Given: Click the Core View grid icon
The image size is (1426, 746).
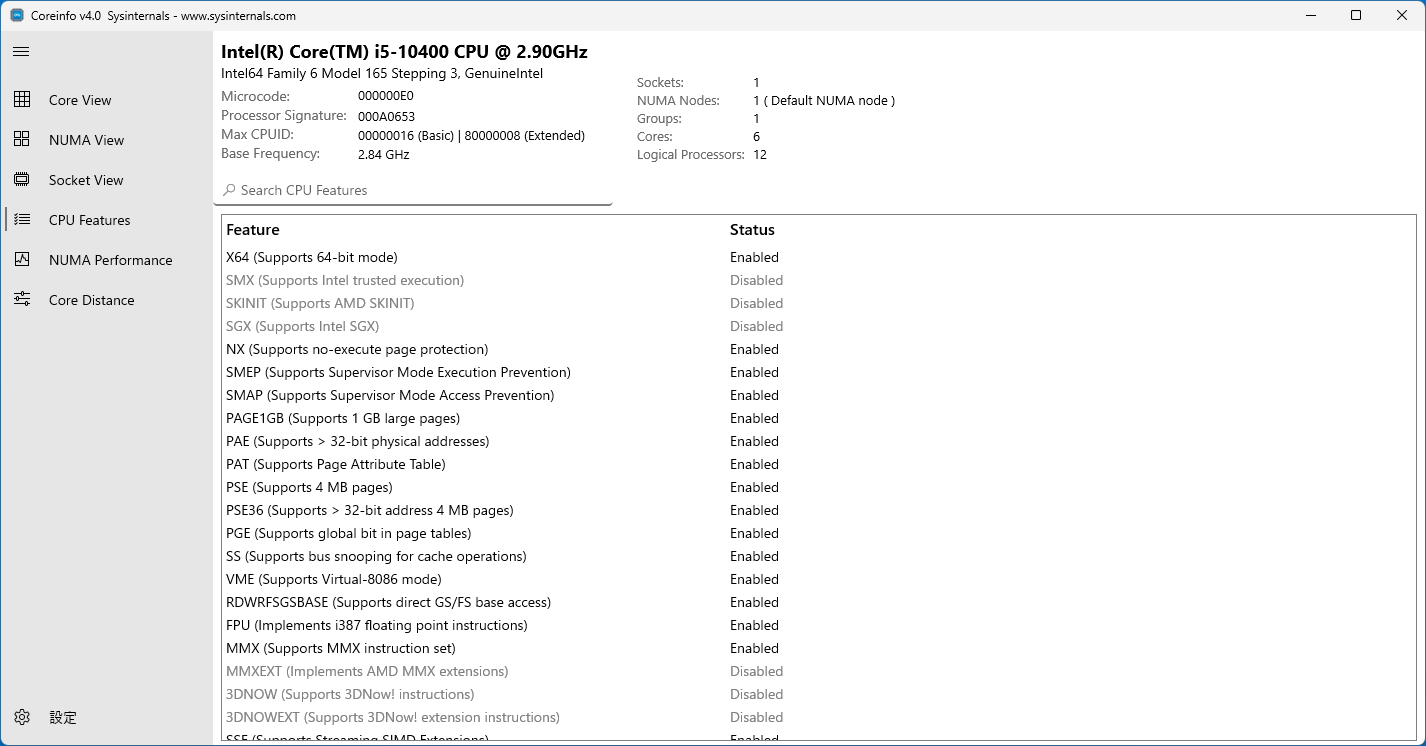Looking at the screenshot, I should click(22, 99).
